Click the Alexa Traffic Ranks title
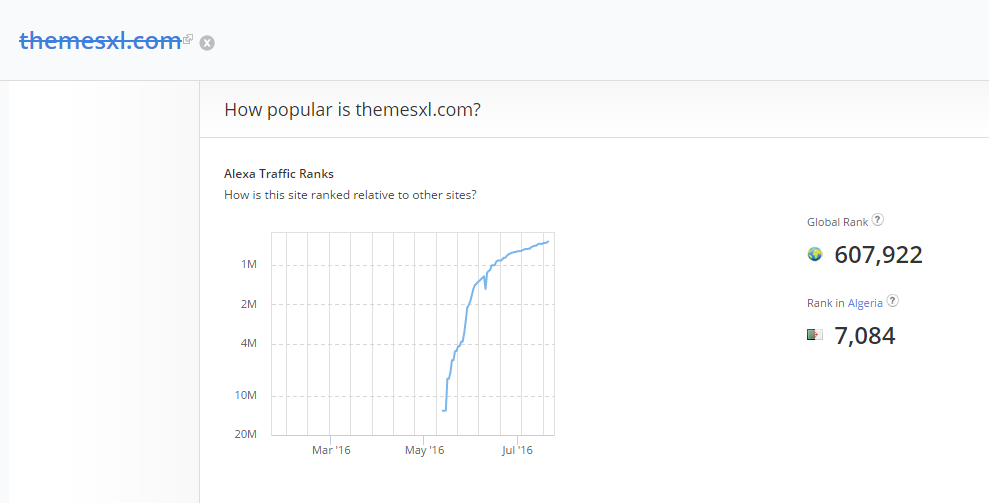The height and width of the screenshot is (503, 989). pos(279,174)
